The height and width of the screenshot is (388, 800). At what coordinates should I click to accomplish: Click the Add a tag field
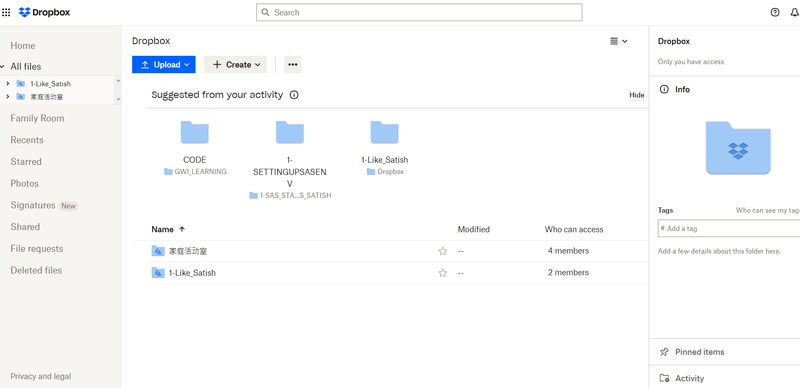[729, 229]
